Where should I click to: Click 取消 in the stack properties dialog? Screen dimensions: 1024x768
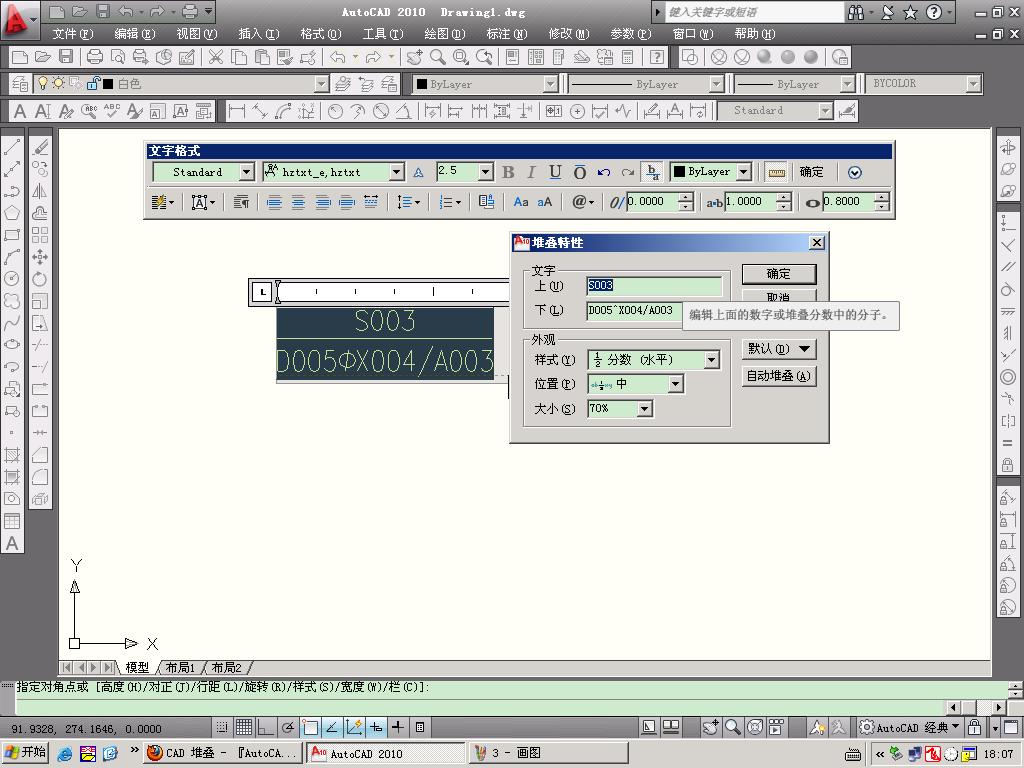(778, 296)
